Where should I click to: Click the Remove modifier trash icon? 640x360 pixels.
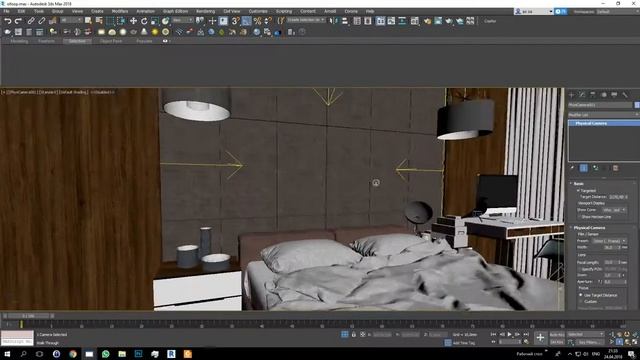pyautogui.click(x=616, y=168)
